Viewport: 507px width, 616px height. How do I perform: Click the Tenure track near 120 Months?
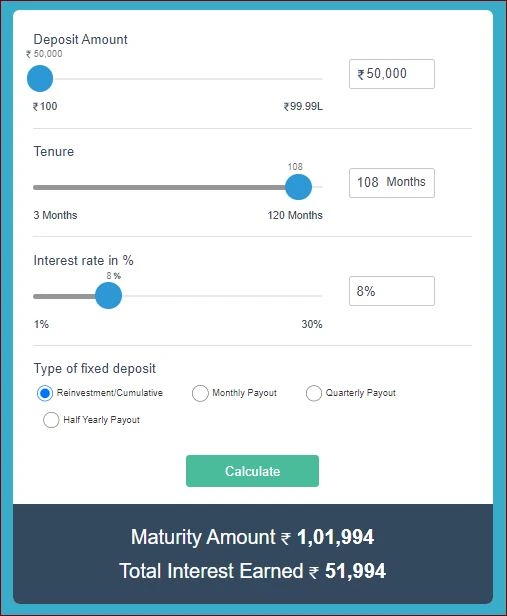coord(319,187)
